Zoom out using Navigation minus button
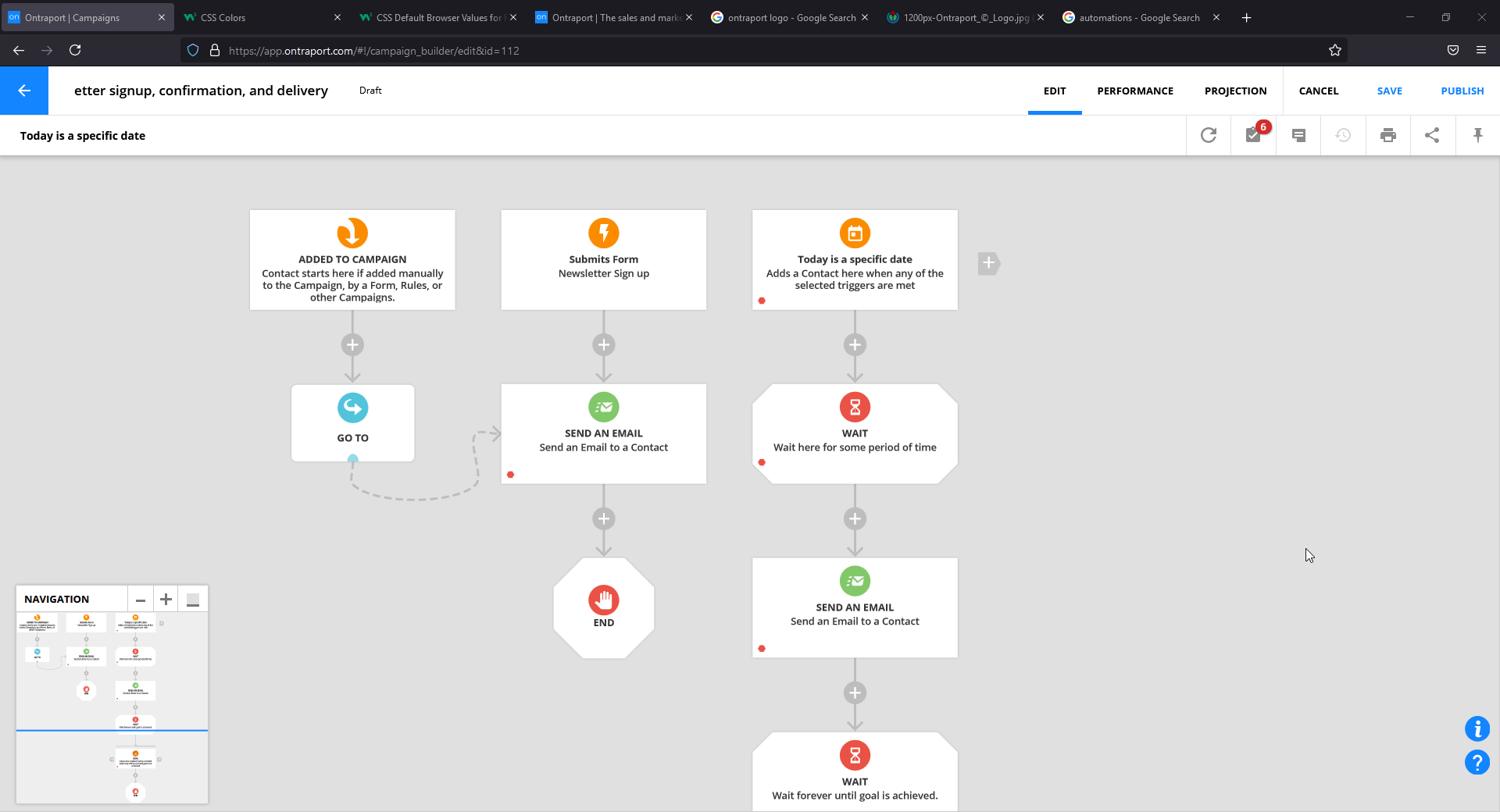The width and height of the screenshot is (1500, 812). [141, 600]
